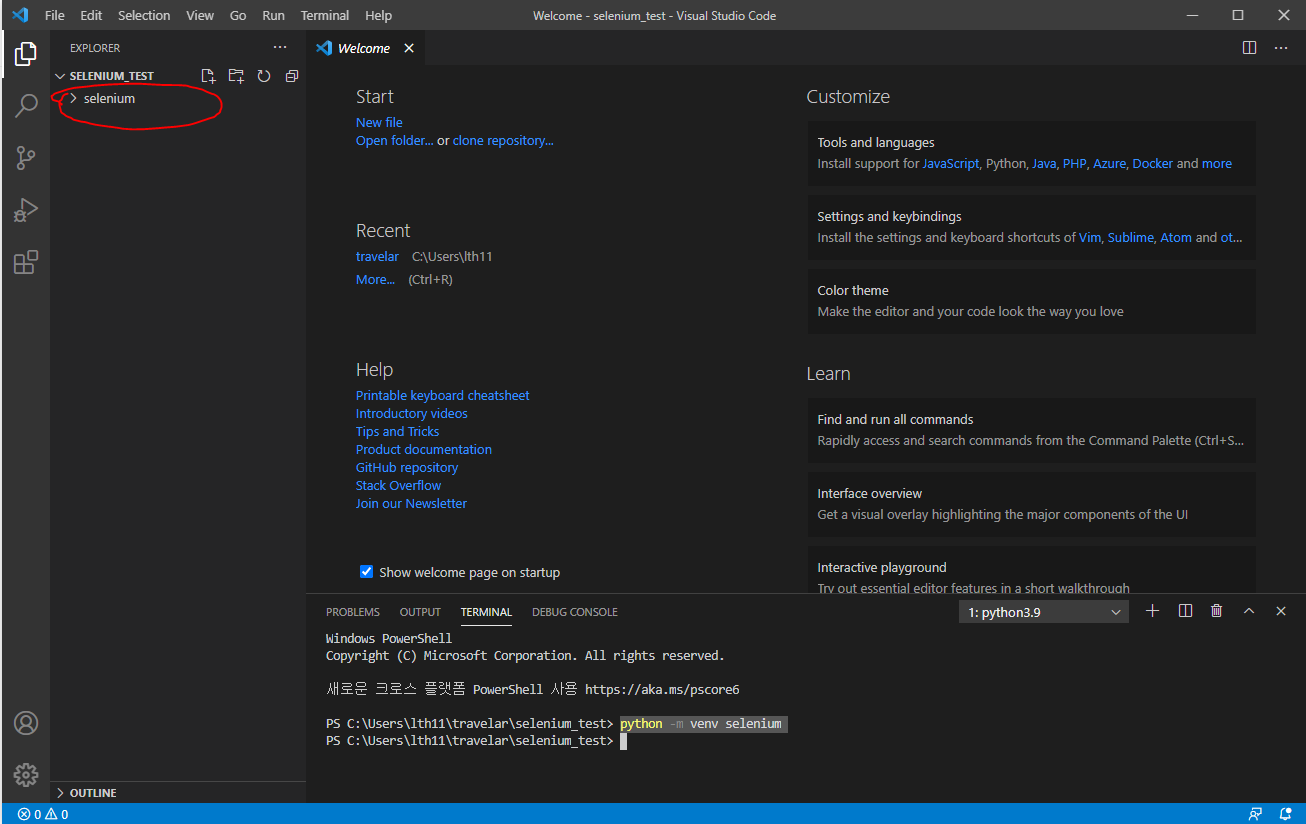1306x824 pixels.
Task: Open the Go menu
Action: click(238, 15)
